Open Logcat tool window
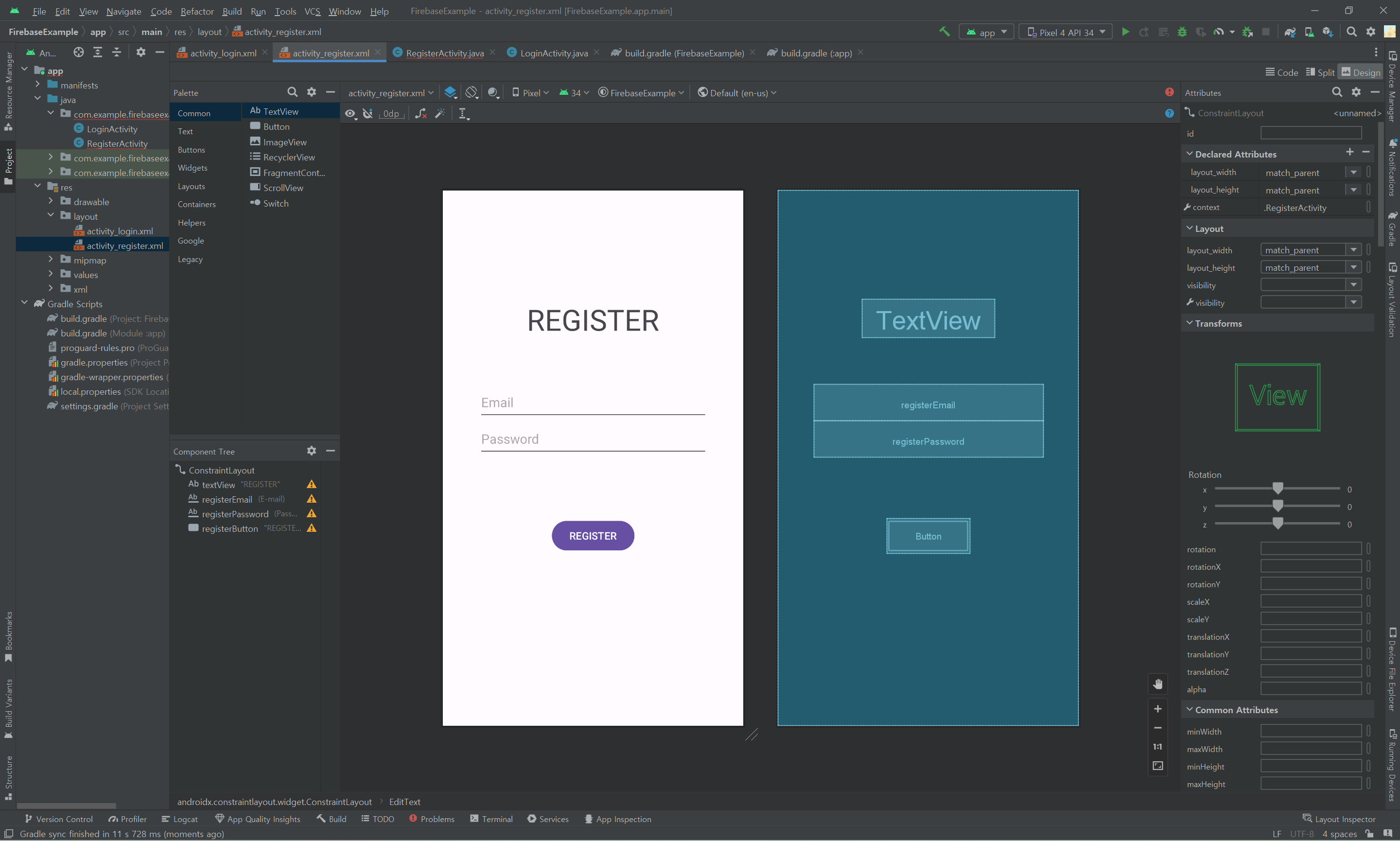The image size is (1400, 841). [179, 819]
